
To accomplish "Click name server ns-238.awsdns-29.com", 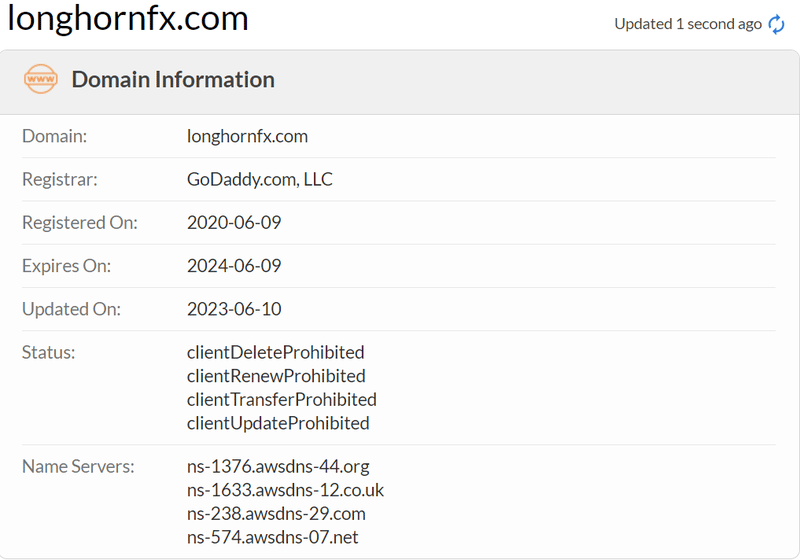I will 276,513.
